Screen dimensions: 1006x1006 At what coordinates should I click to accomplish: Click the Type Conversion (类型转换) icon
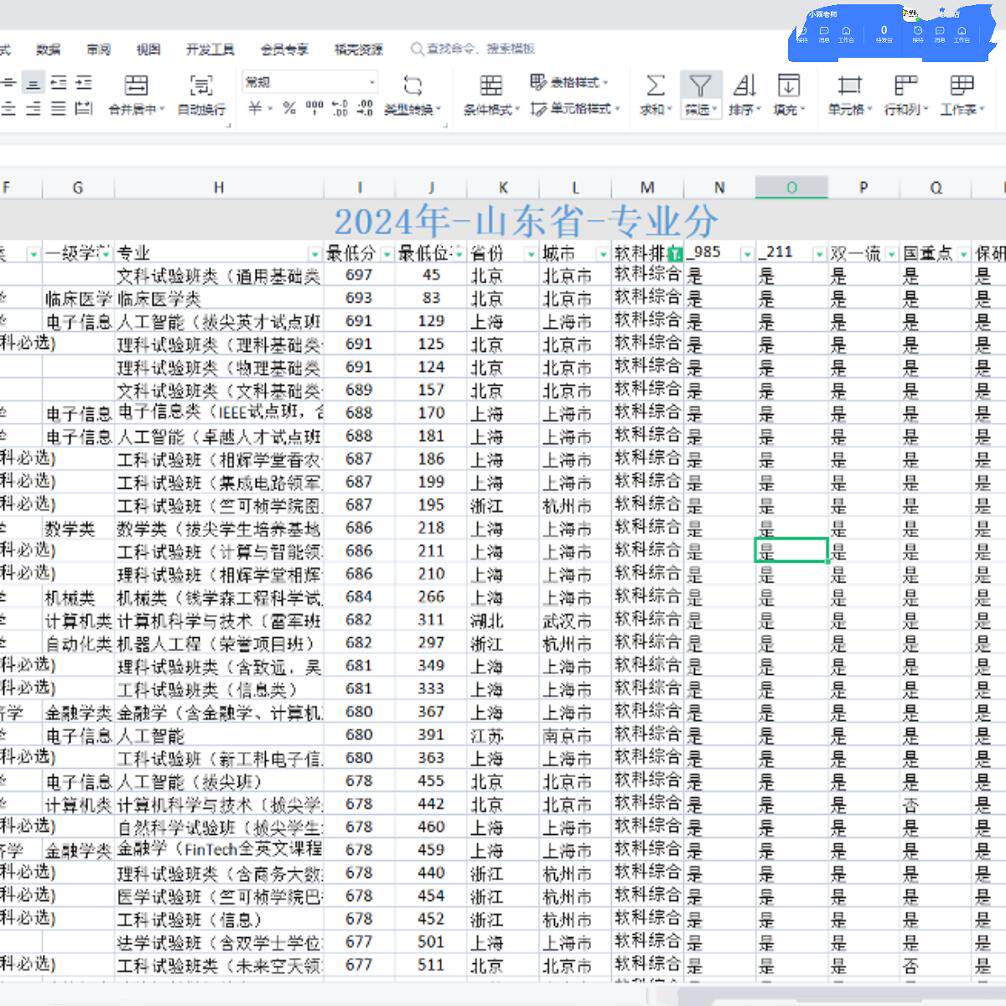point(413,85)
